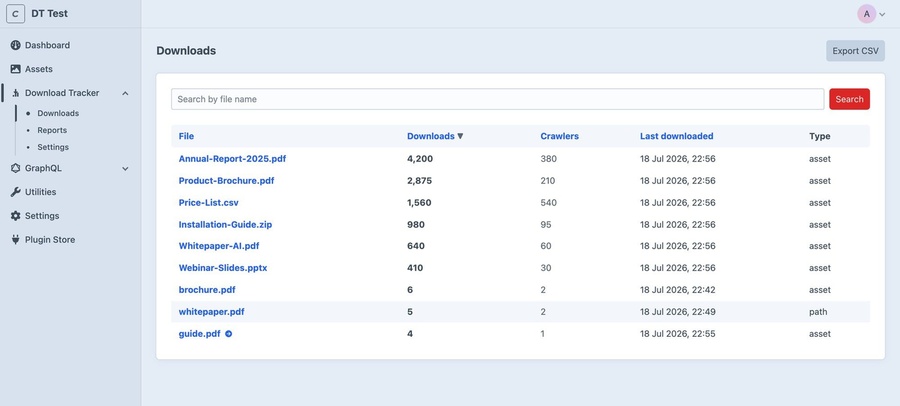Open Installation-Guide.zip file link
The image size is (900, 406).
(x=225, y=225)
